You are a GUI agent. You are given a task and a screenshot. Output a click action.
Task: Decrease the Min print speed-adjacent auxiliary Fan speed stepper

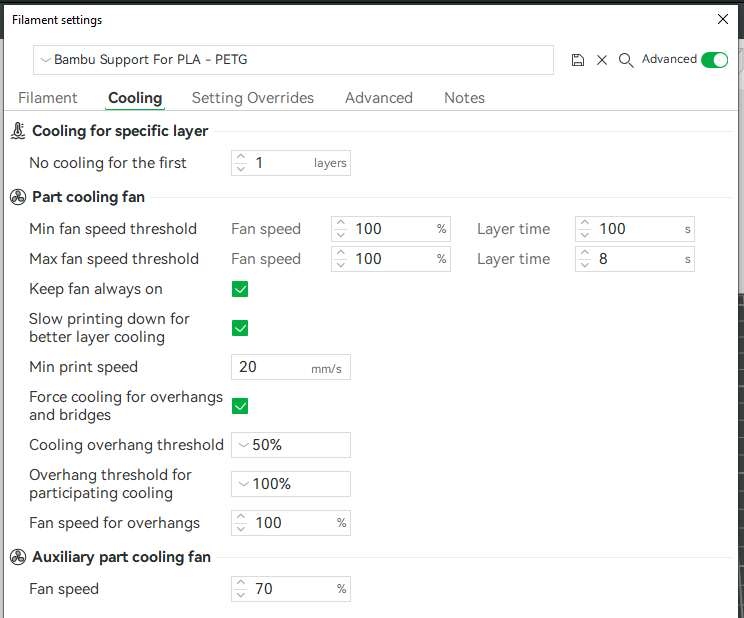240,595
